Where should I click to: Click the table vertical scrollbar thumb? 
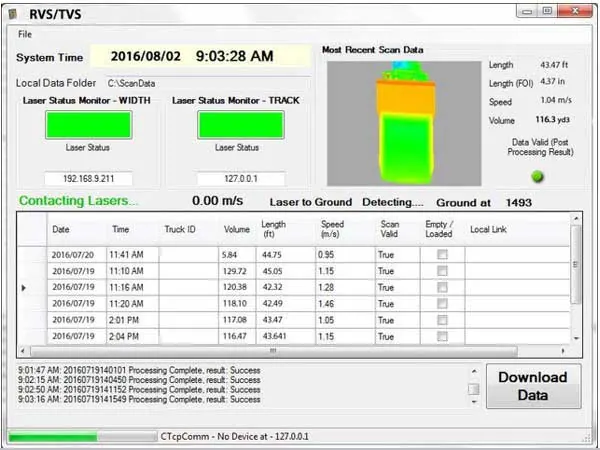click(x=576, y=264)
